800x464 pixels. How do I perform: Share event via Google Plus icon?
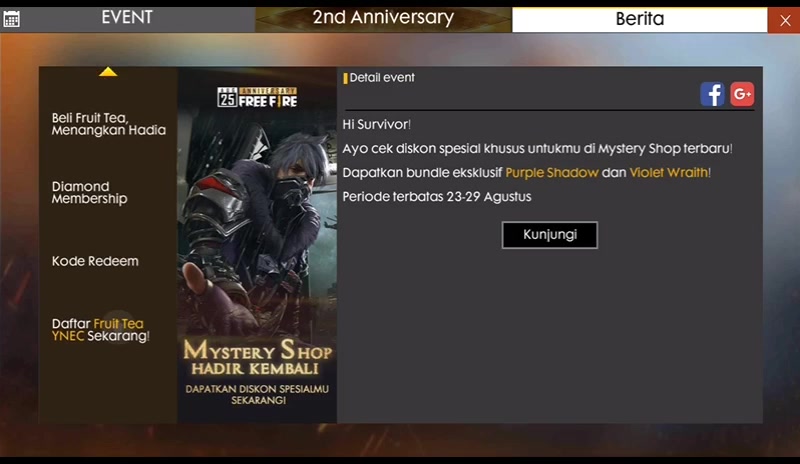(742, 94)
